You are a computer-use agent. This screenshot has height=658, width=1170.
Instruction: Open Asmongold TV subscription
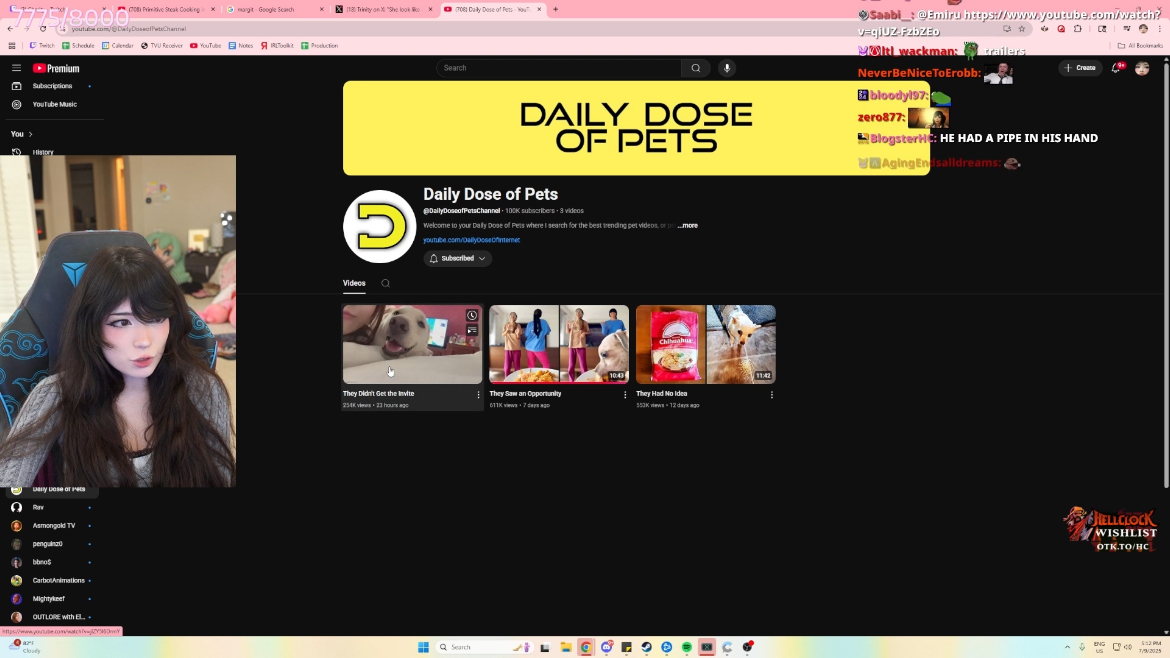click(52, 525)
